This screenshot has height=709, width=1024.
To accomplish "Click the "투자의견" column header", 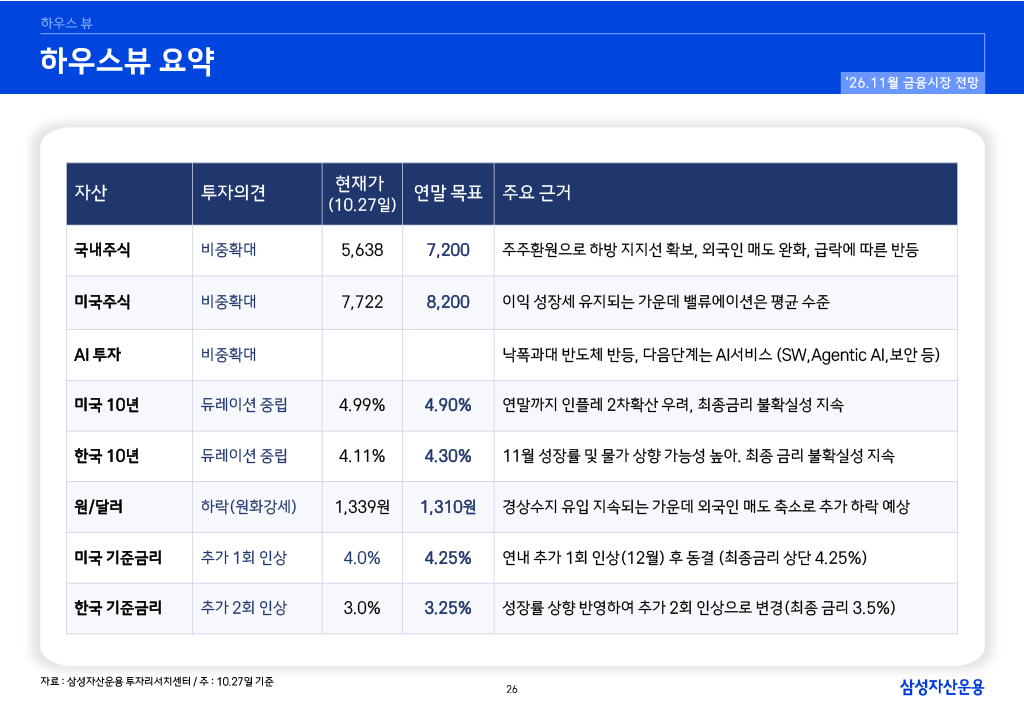I will (x=233, y=193).
